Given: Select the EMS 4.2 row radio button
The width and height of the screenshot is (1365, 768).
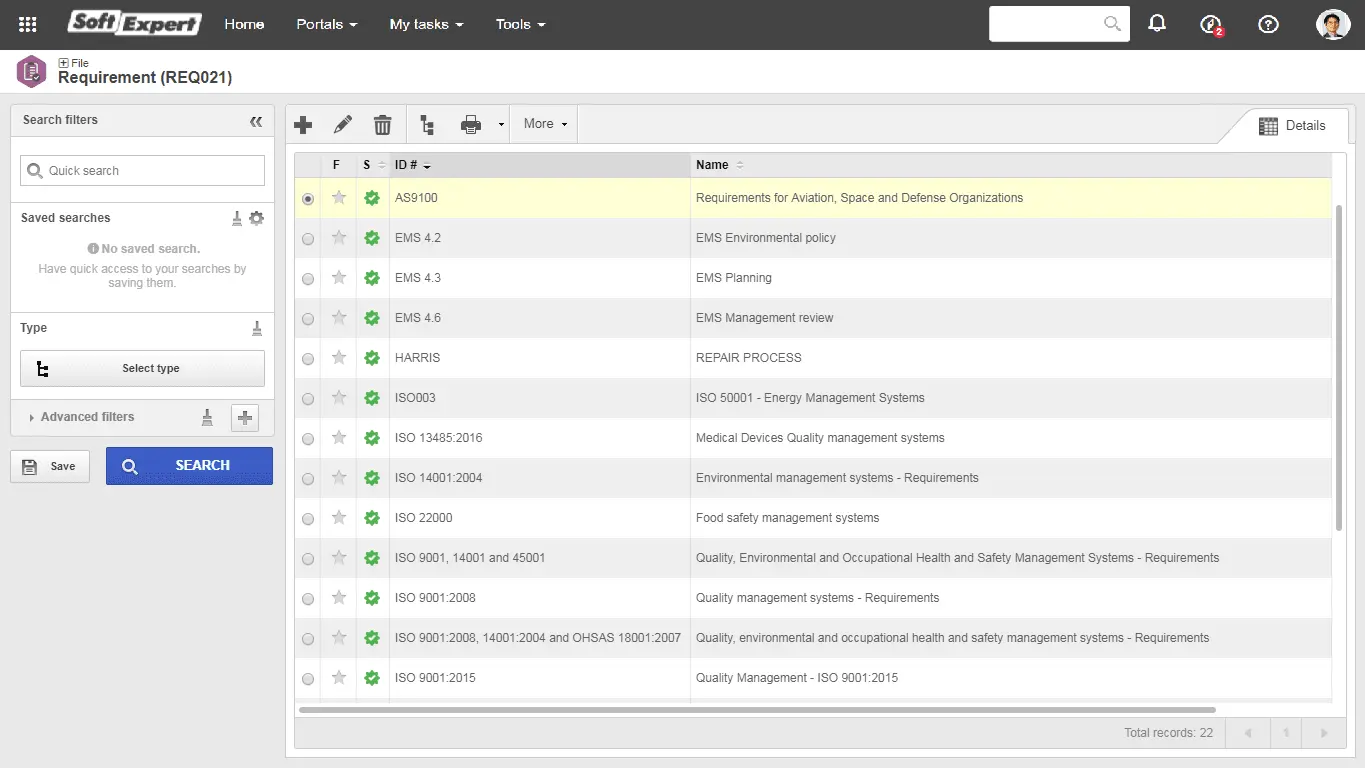Looking at the screenshot, I should (308, 239).
